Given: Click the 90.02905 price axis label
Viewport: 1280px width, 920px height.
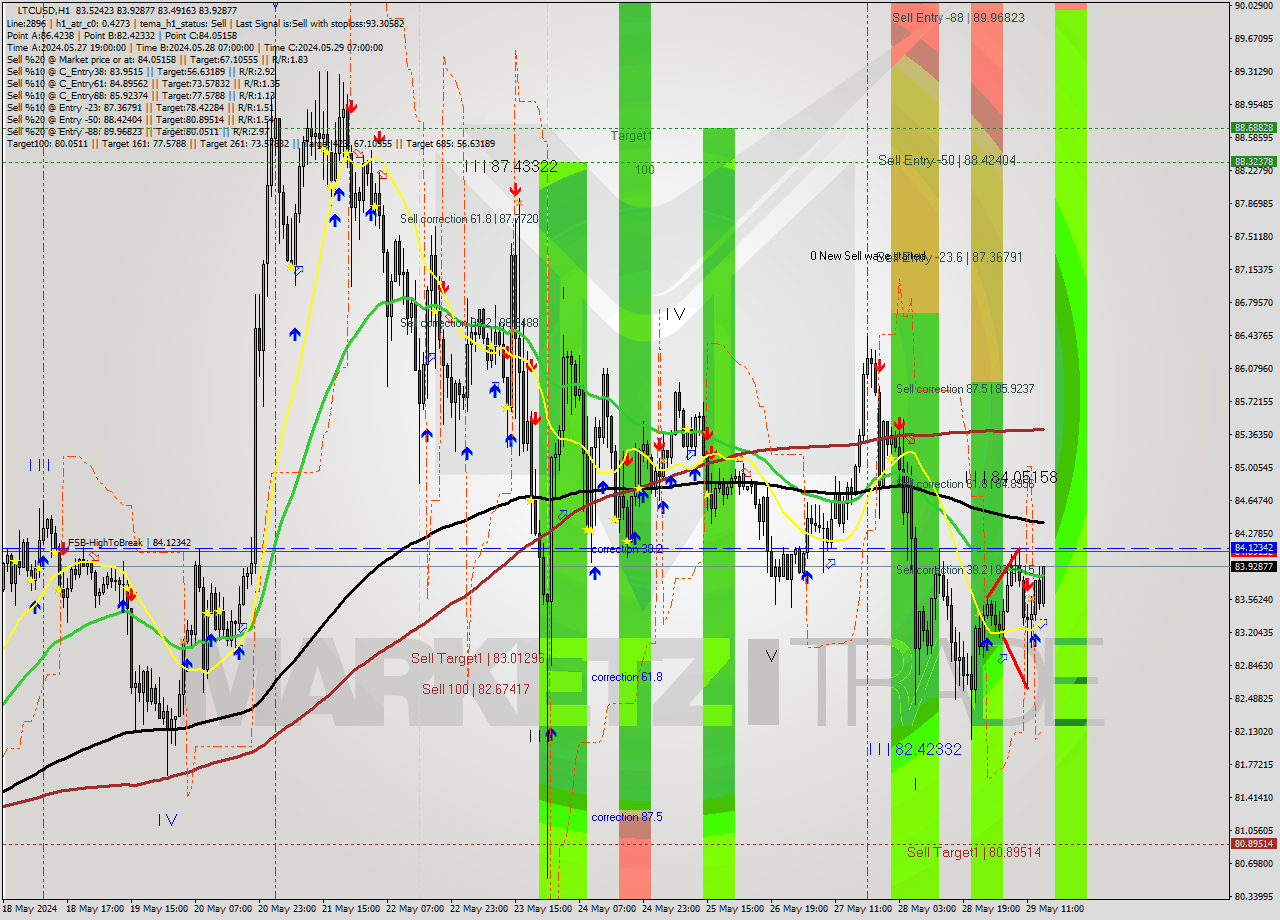Looking at the screenshot, I should pyautogui.click(x=1254, y=6).
